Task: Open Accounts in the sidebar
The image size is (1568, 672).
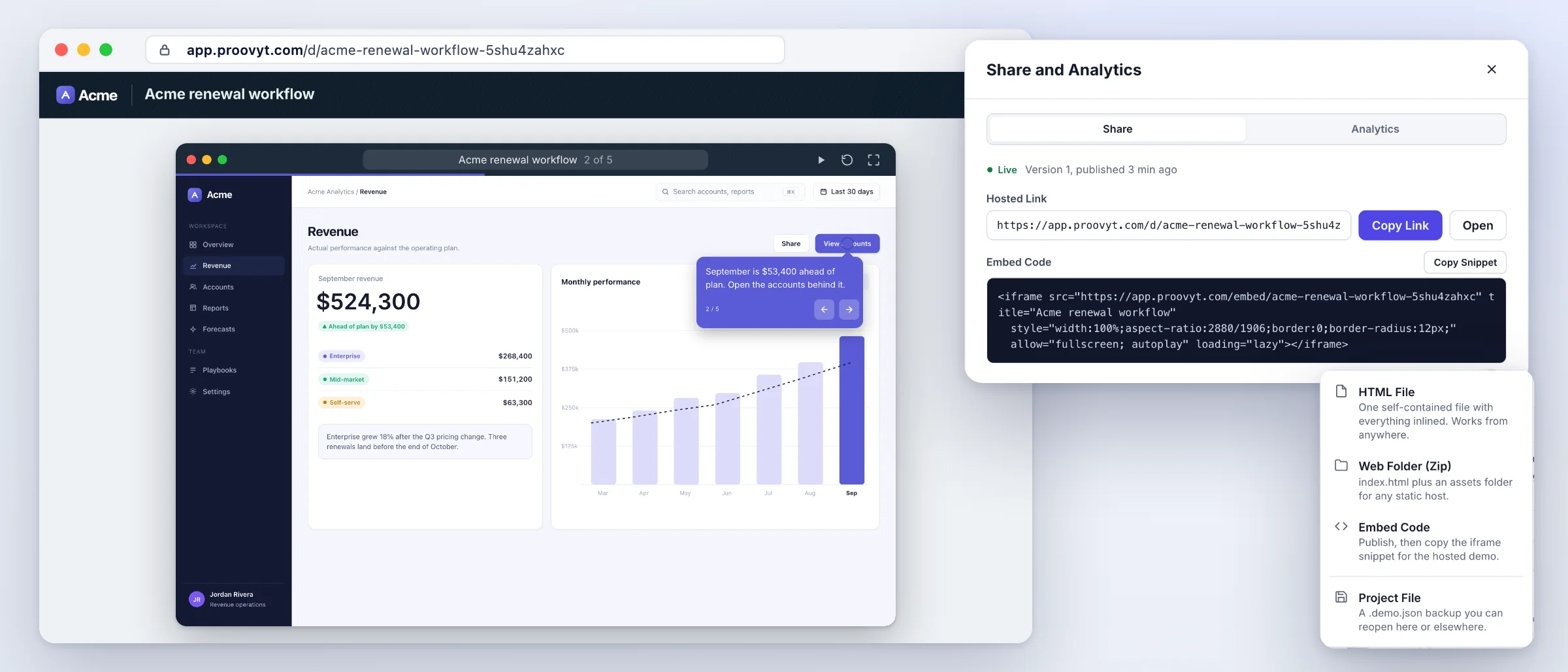Action: point(234,287)
